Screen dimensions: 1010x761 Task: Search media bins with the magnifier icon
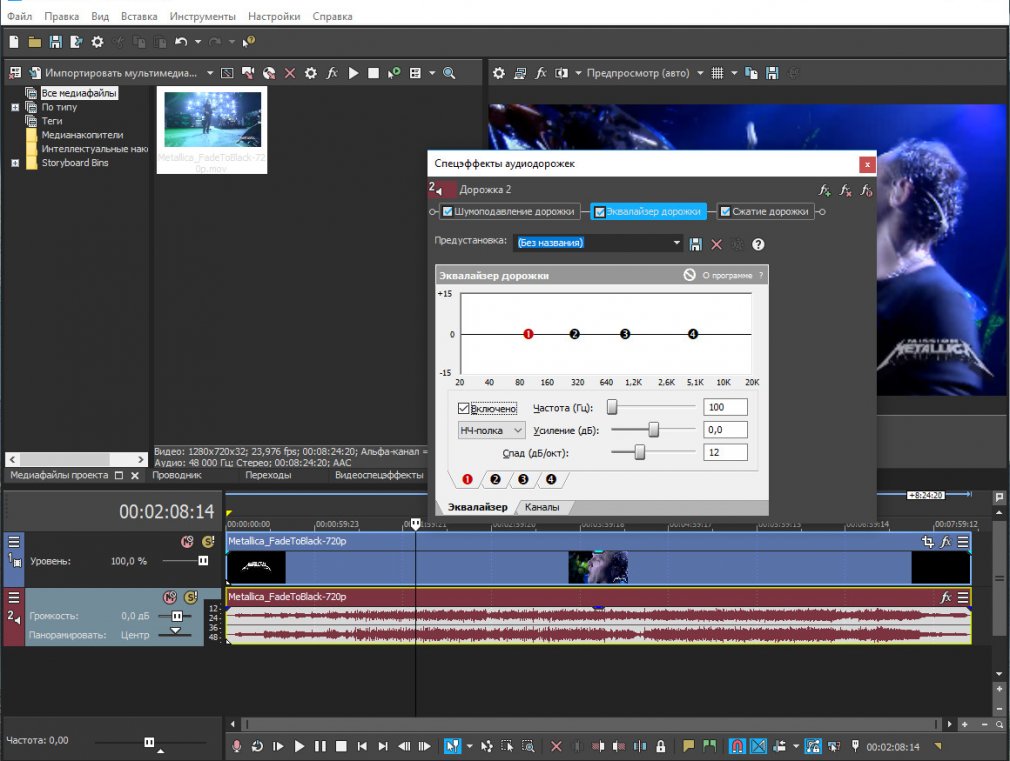(449, 73)
